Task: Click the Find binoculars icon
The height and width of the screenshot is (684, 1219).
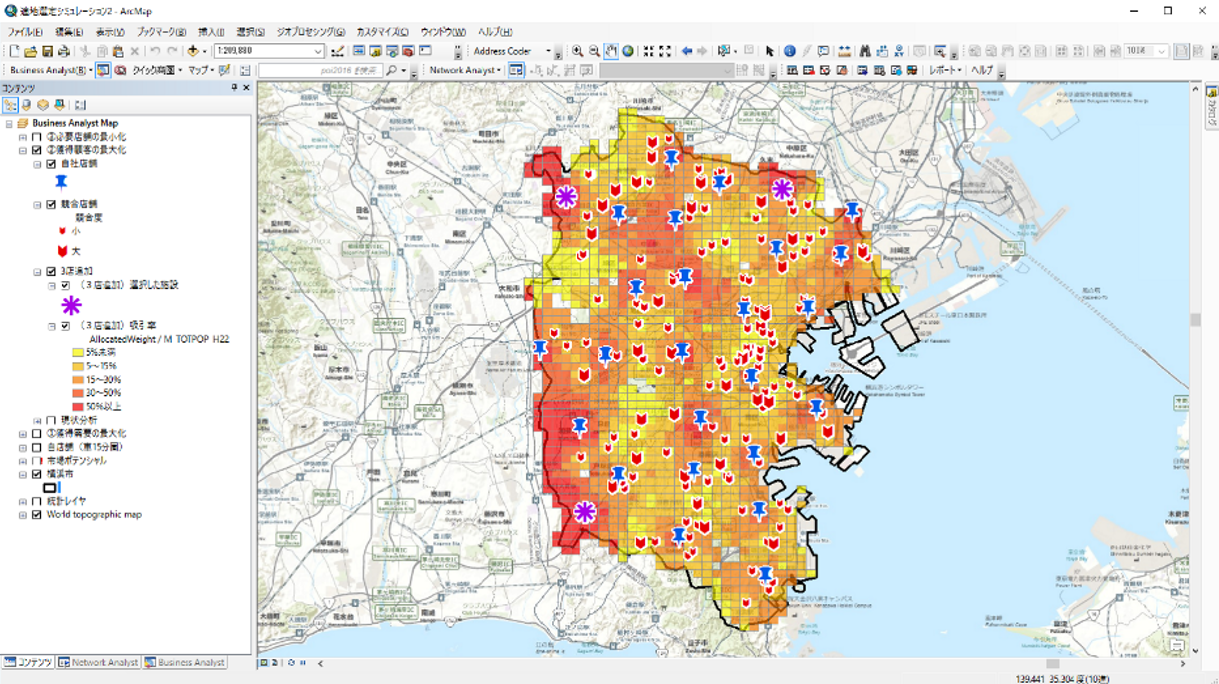Action: tap(865, 51)
